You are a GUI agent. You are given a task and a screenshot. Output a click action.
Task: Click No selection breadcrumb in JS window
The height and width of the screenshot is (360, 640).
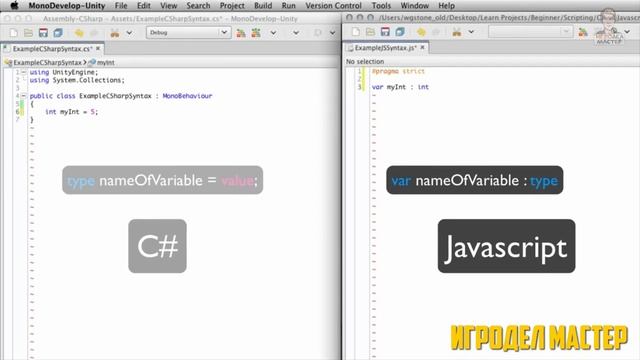pyautogui.click(x=365, y=62)
